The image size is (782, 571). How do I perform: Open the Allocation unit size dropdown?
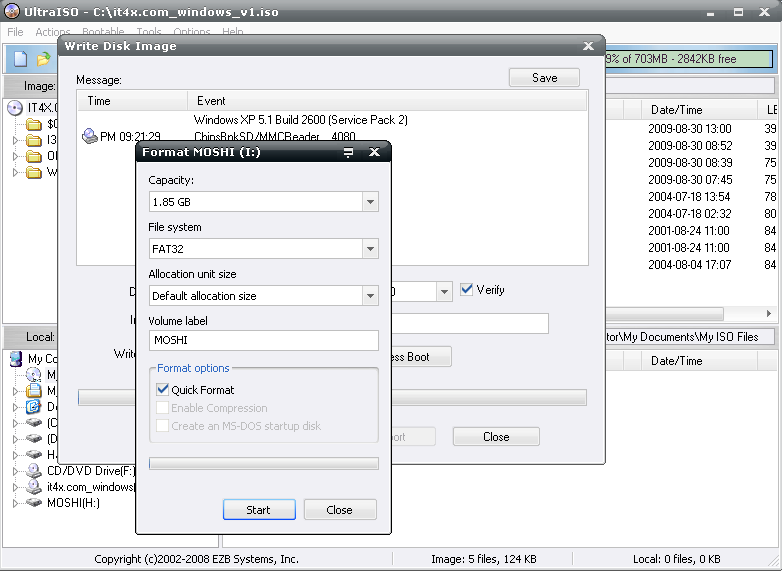click(x=370, y=296)
